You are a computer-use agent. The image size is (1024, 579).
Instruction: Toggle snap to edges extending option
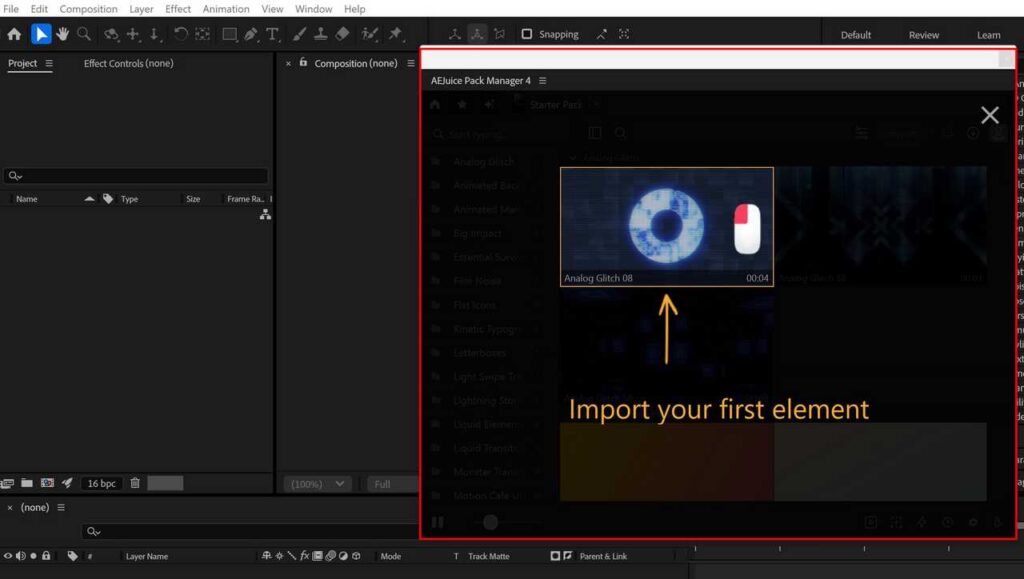coord(601,34)
